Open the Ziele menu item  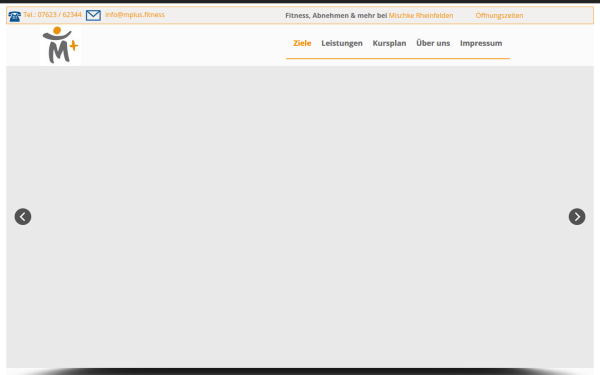click(302, 43)
